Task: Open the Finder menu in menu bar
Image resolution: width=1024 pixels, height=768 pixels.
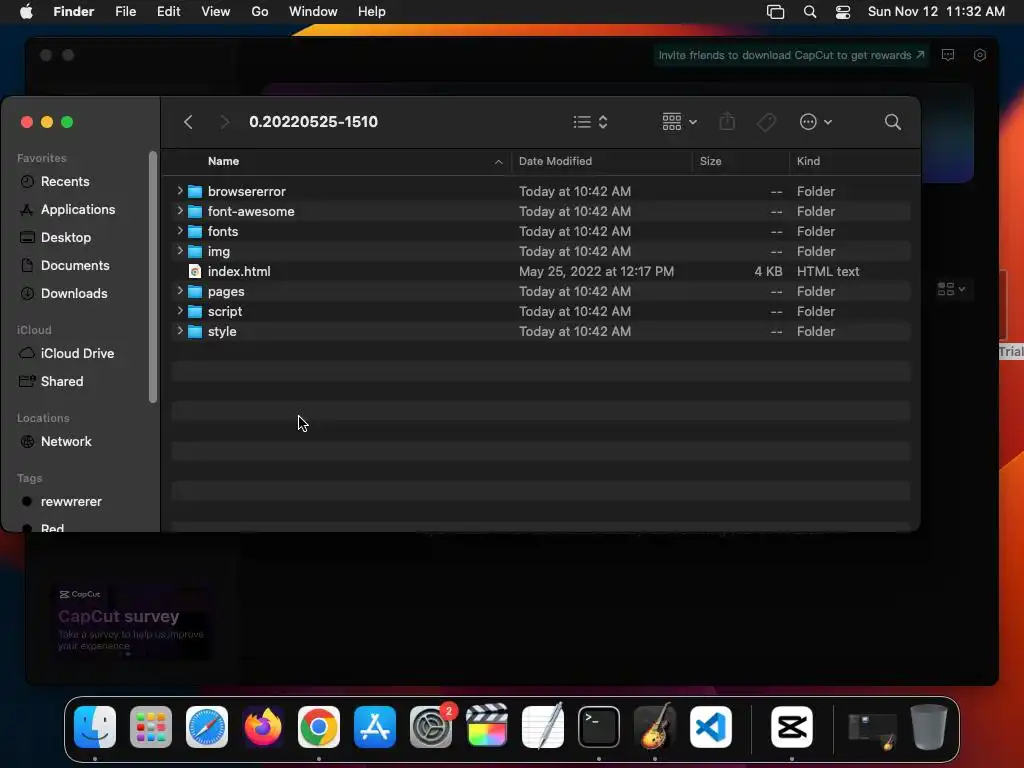Action: coord(74,12)
